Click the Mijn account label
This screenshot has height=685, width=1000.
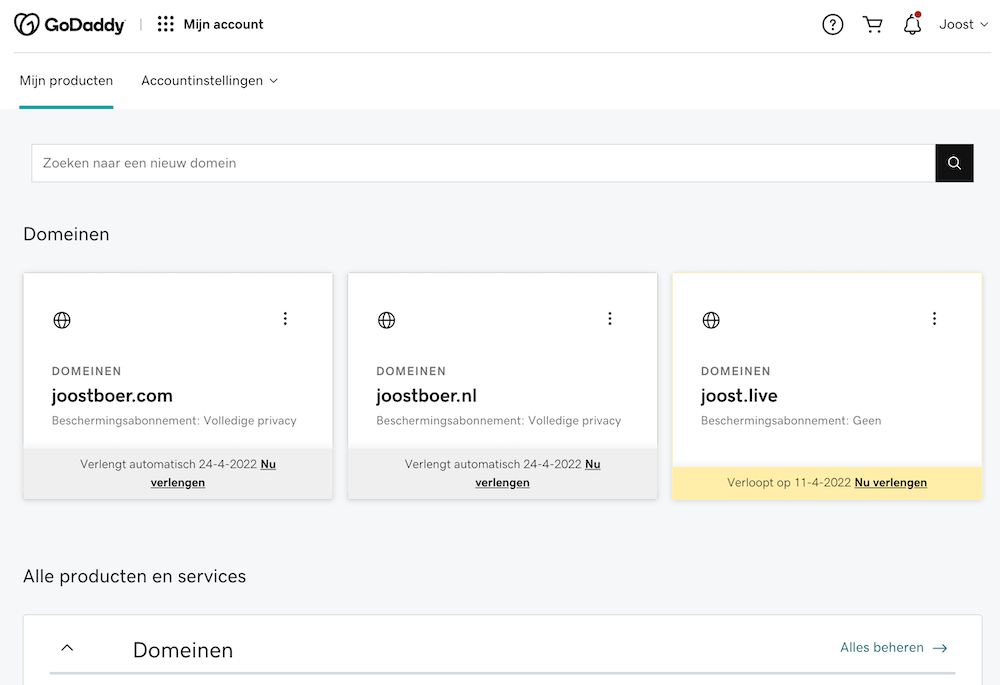tap(223, 24)
